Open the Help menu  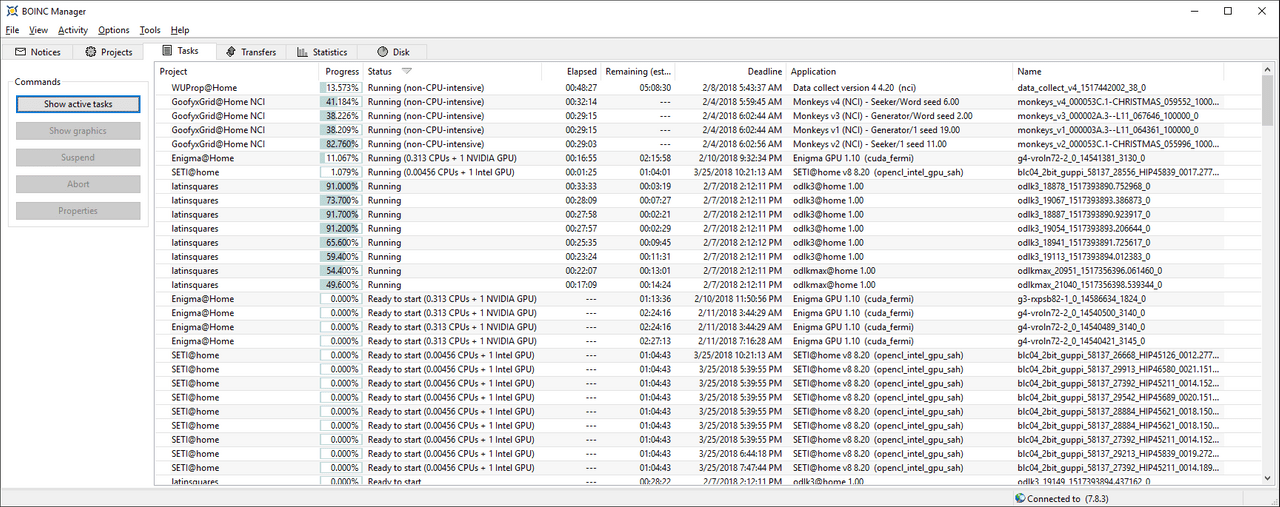[x=180, y=30]
